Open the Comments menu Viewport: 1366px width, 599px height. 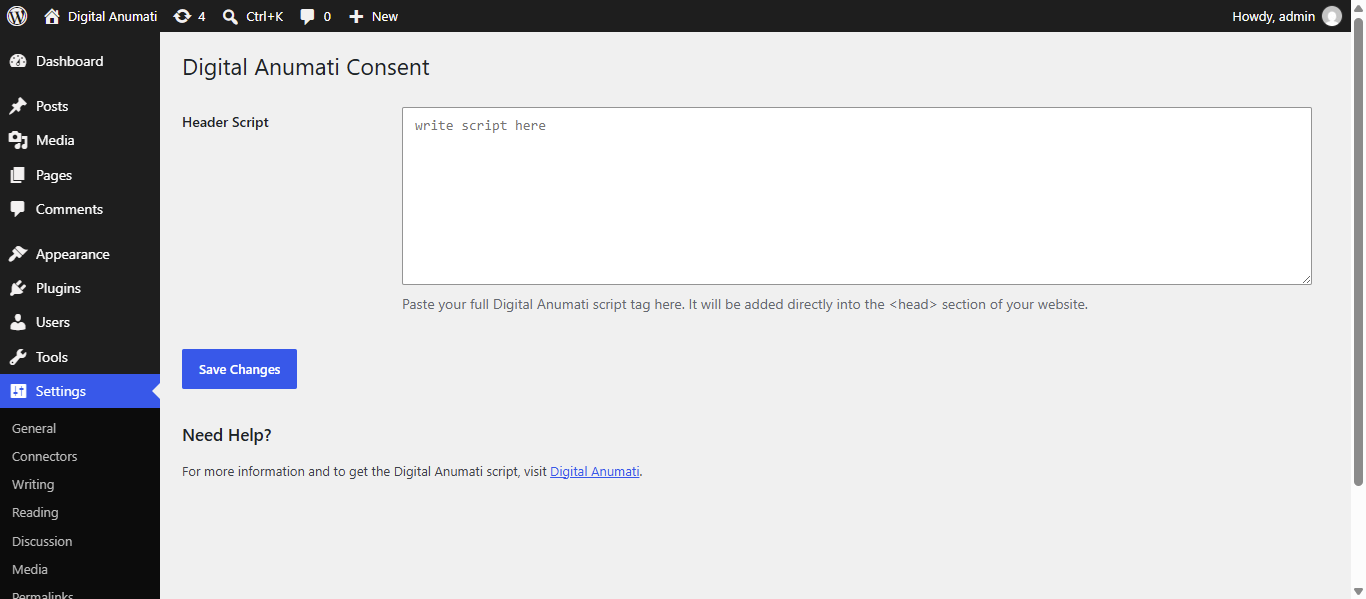click(80, 209)
